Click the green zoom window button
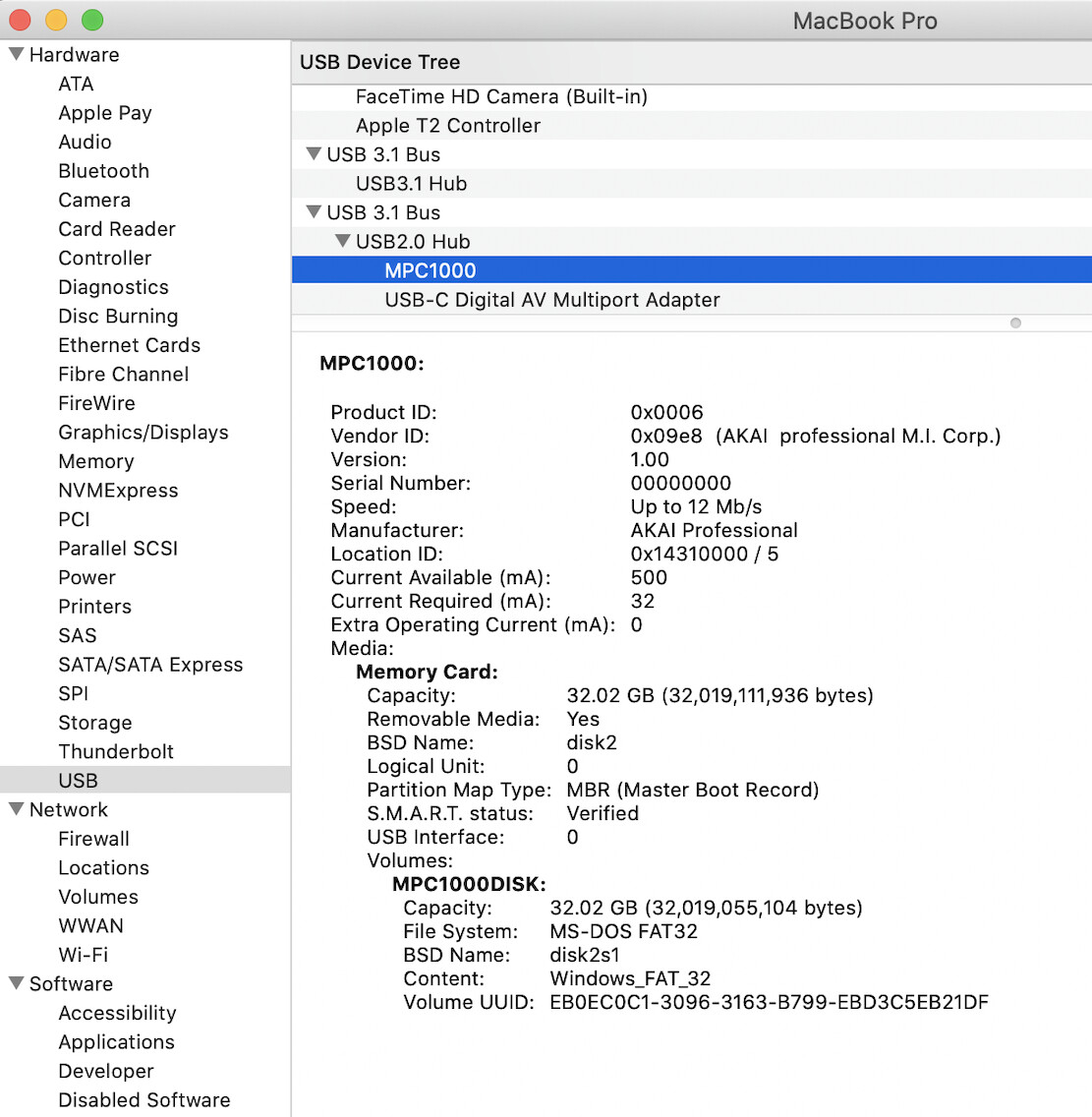Screen dimensions: 1092x1117 point(92,20)
